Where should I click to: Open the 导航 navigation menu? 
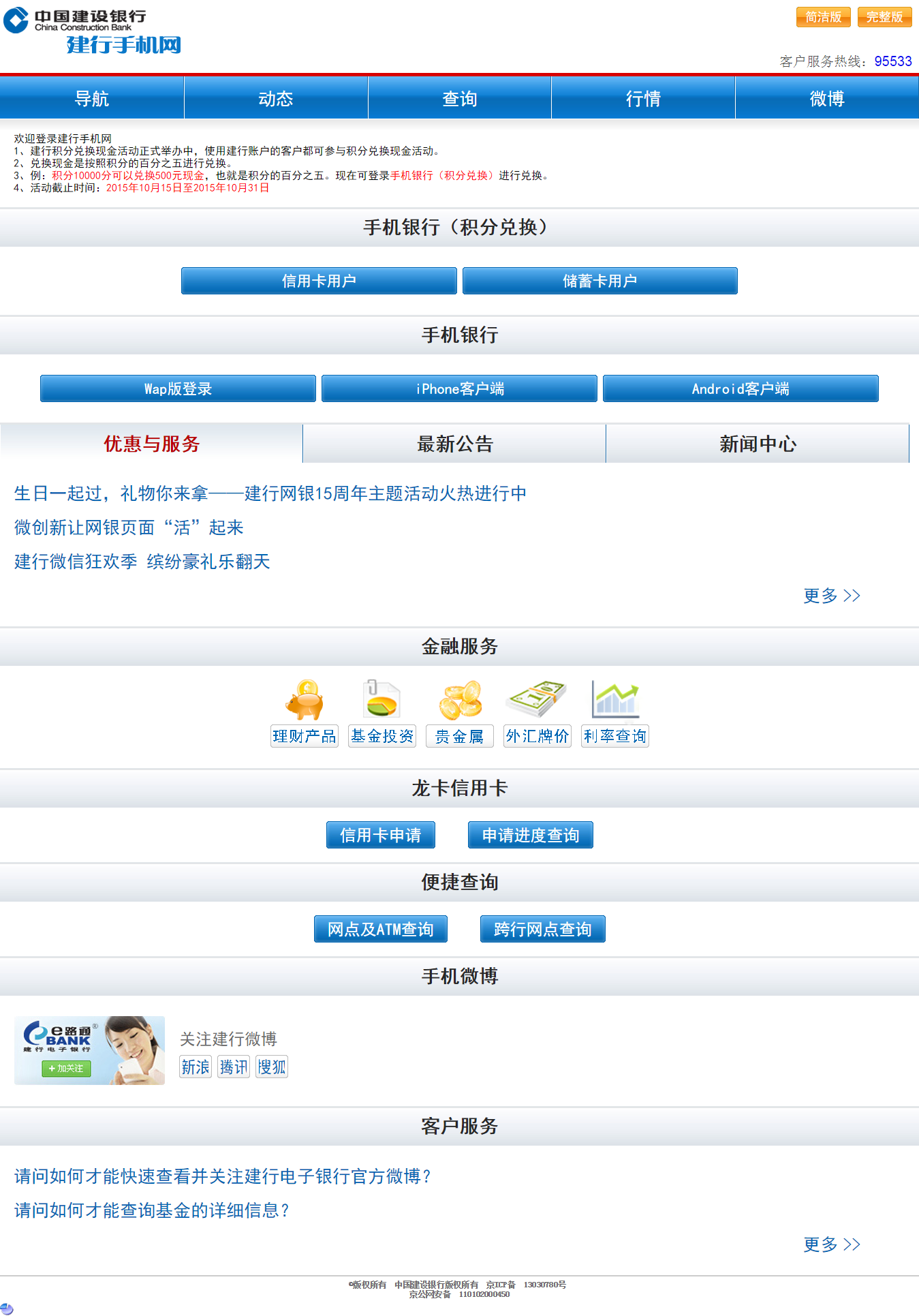point(92,98)
